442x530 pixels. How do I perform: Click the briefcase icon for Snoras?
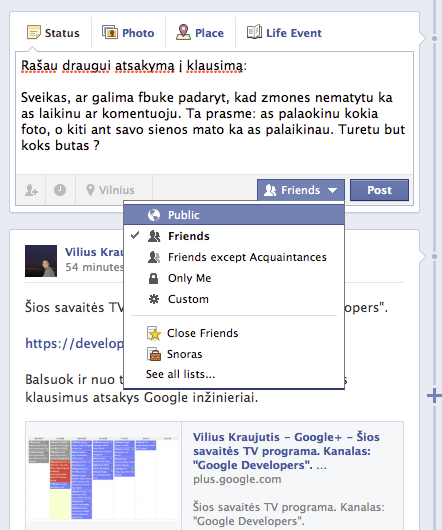(x=154, y=354)
